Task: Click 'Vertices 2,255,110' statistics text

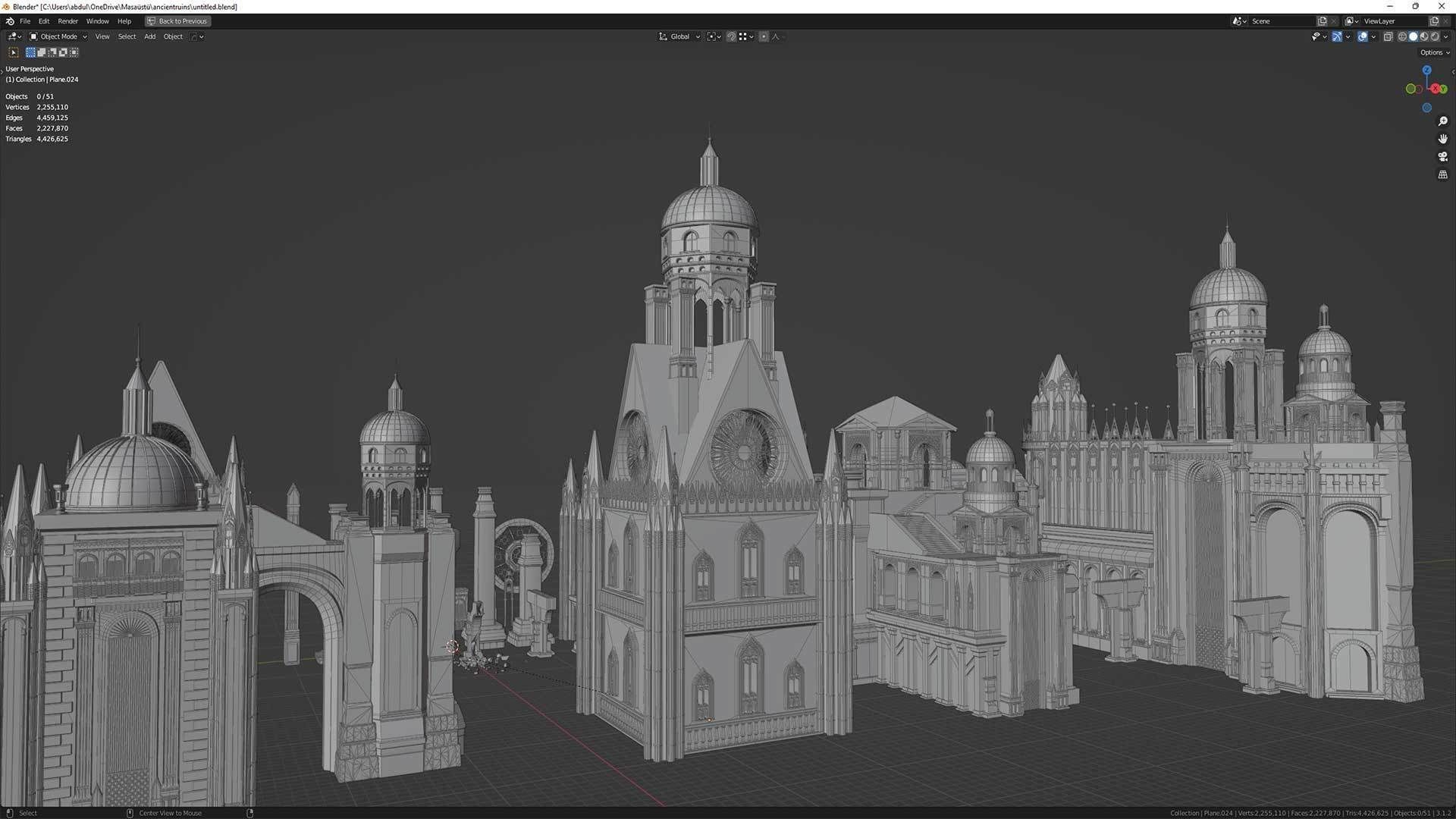Action: (37, 107)
